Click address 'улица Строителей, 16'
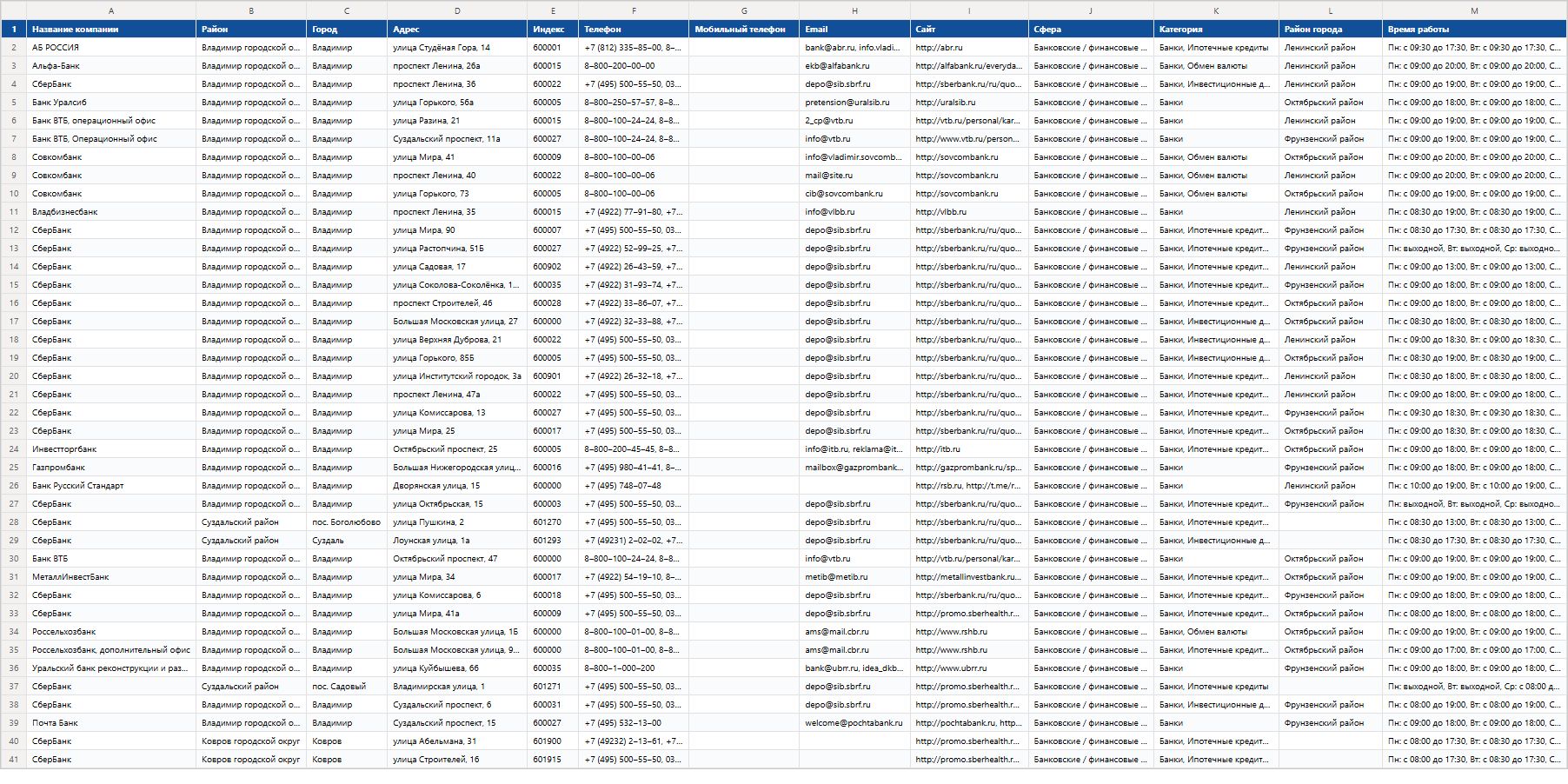This screenshot has width=1568, height=784. click(457, 760)
